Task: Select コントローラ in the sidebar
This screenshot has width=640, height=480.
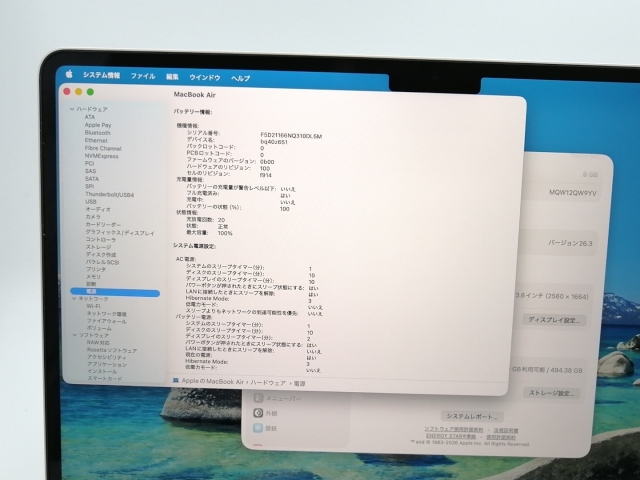Action: [101, 240]
